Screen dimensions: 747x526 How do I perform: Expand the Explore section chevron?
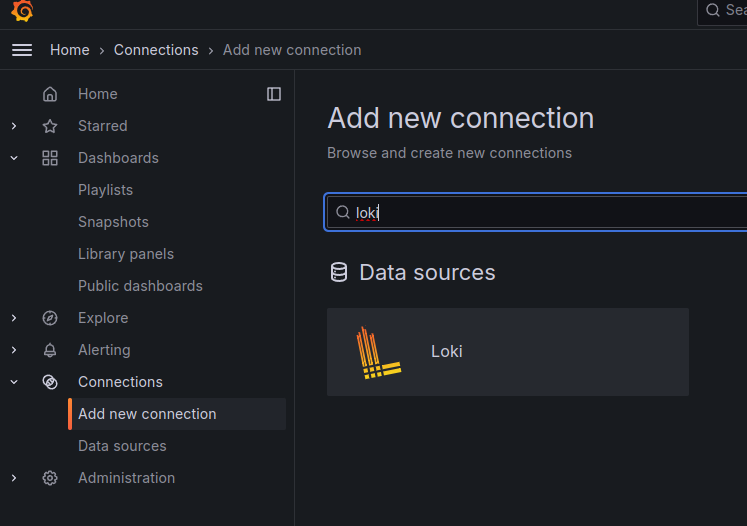pos(14,318)
